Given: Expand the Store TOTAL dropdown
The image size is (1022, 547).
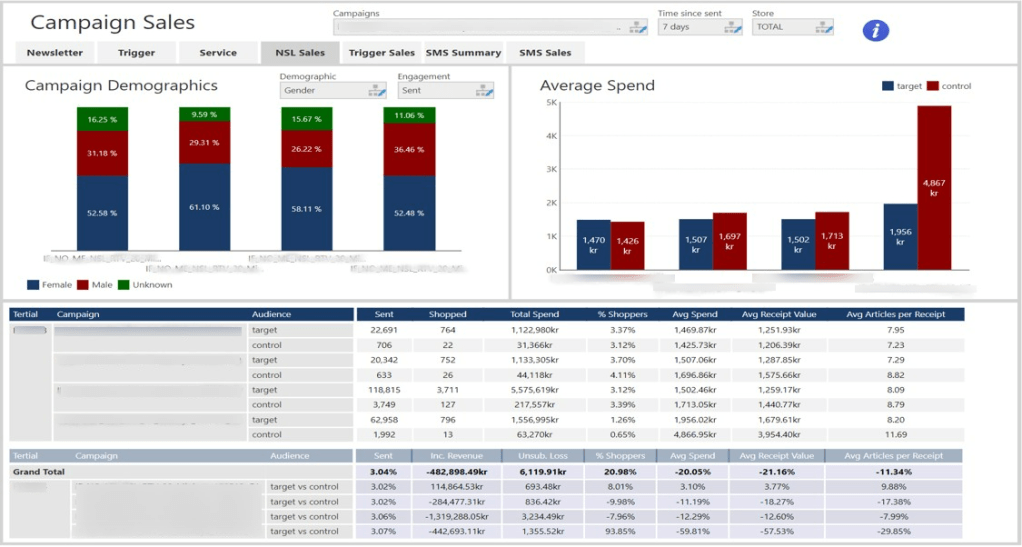Looking at the screenshot, I should (781, 28).
